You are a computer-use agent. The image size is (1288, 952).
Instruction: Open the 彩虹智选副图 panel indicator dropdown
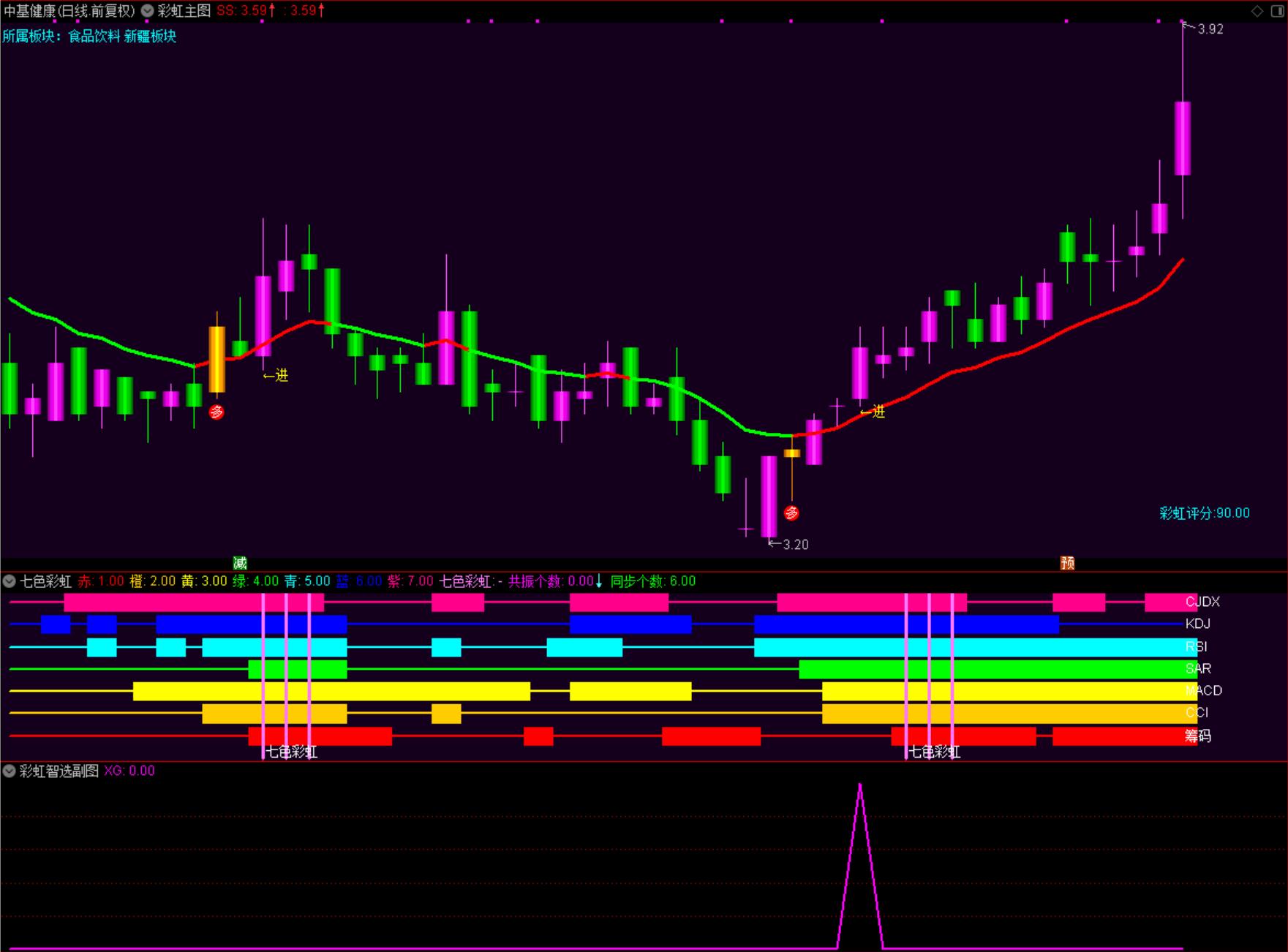point(10,771)
